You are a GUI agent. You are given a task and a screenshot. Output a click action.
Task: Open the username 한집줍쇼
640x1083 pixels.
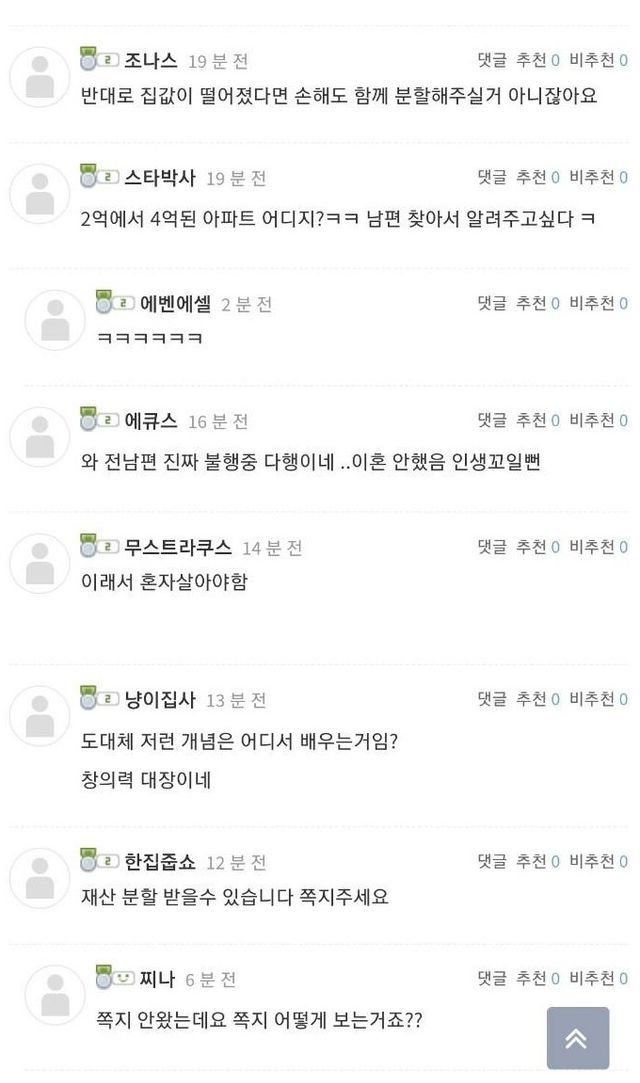click(x=159, y=862)
